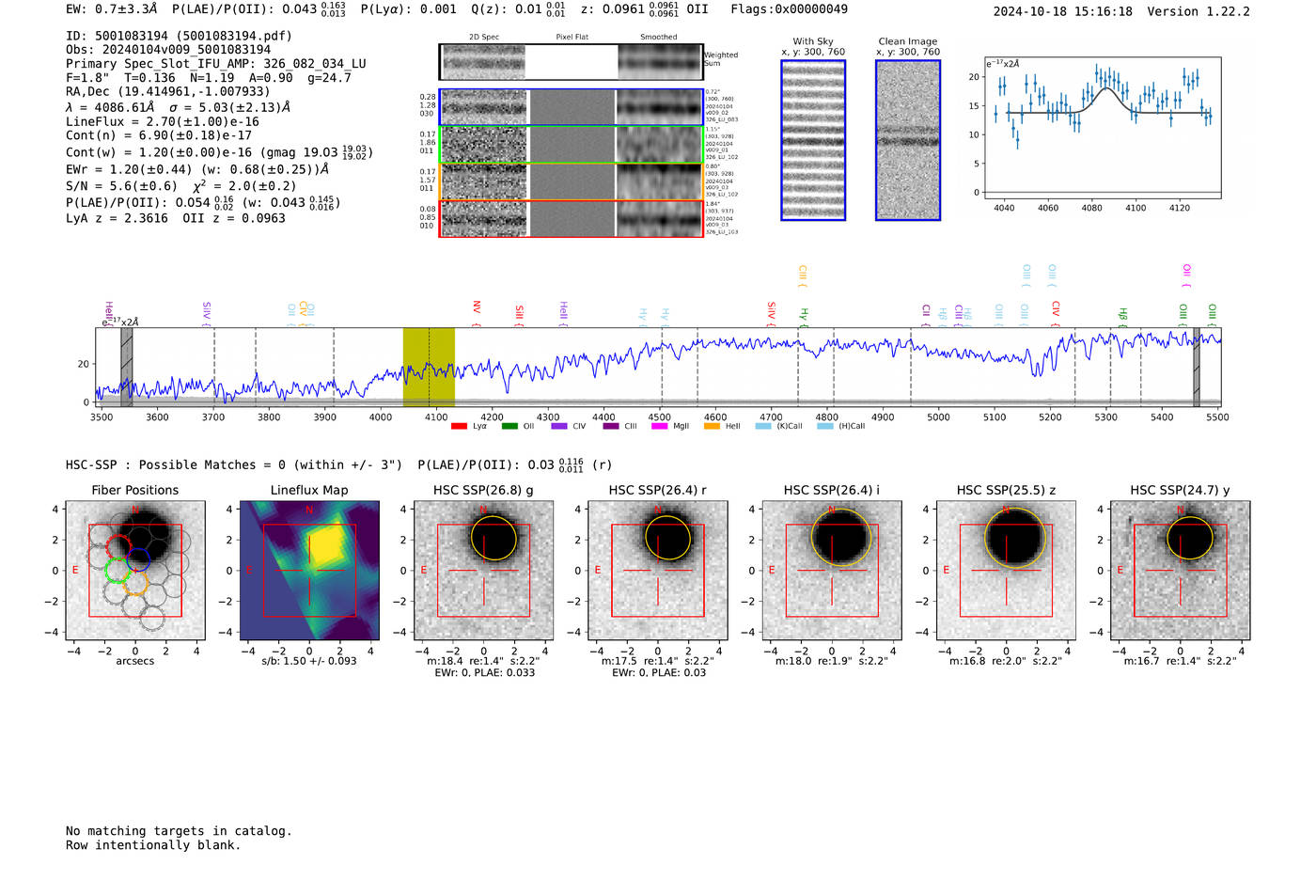Click the Primary Spec_Slot_IFU_AMP line
This screenshot has width=1316, height=896.
point(216,64)
